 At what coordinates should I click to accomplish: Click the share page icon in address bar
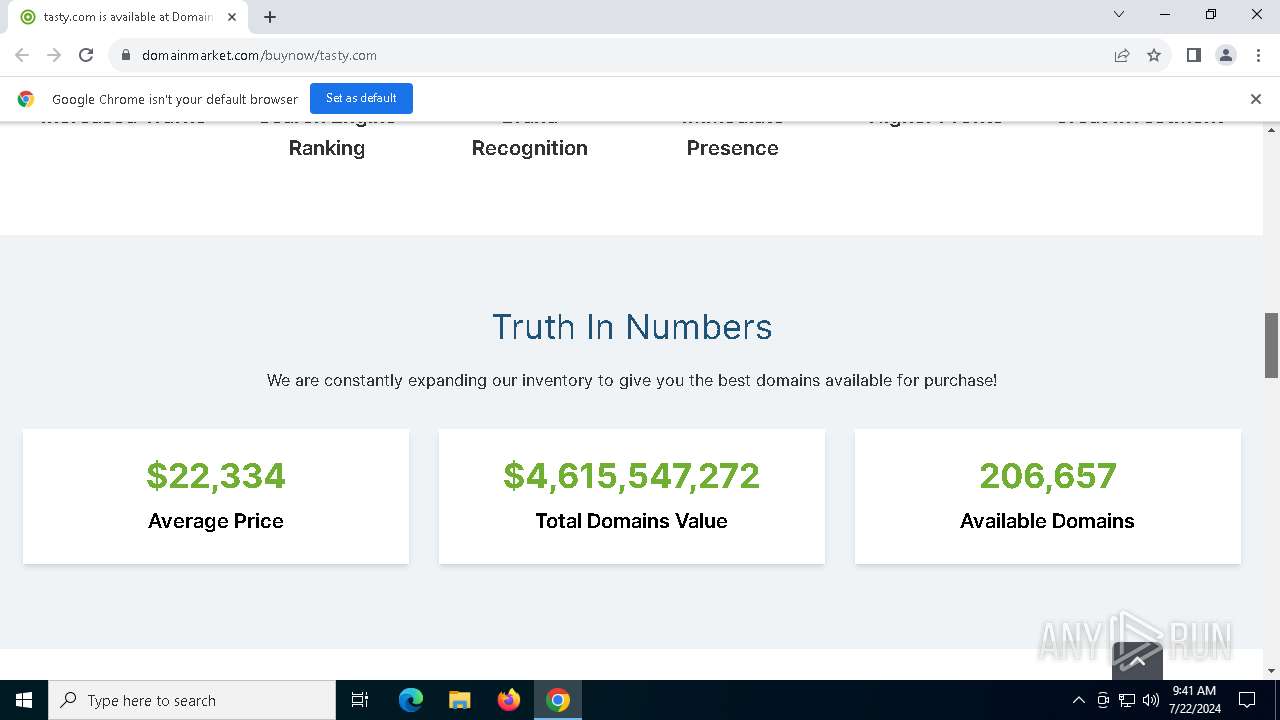(1122, 55)
